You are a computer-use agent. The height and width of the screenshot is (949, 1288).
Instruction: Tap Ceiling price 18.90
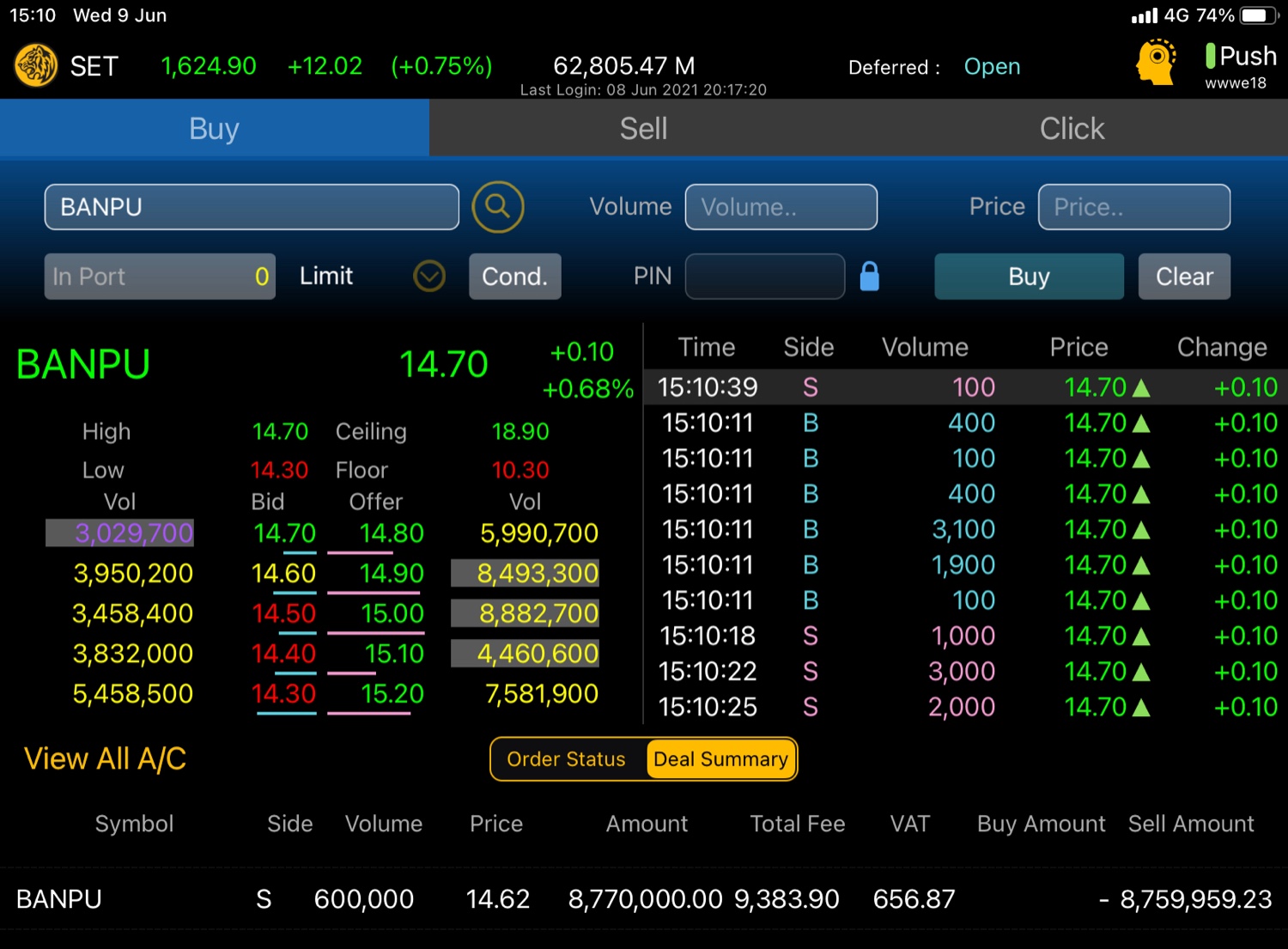pos(520,431)
